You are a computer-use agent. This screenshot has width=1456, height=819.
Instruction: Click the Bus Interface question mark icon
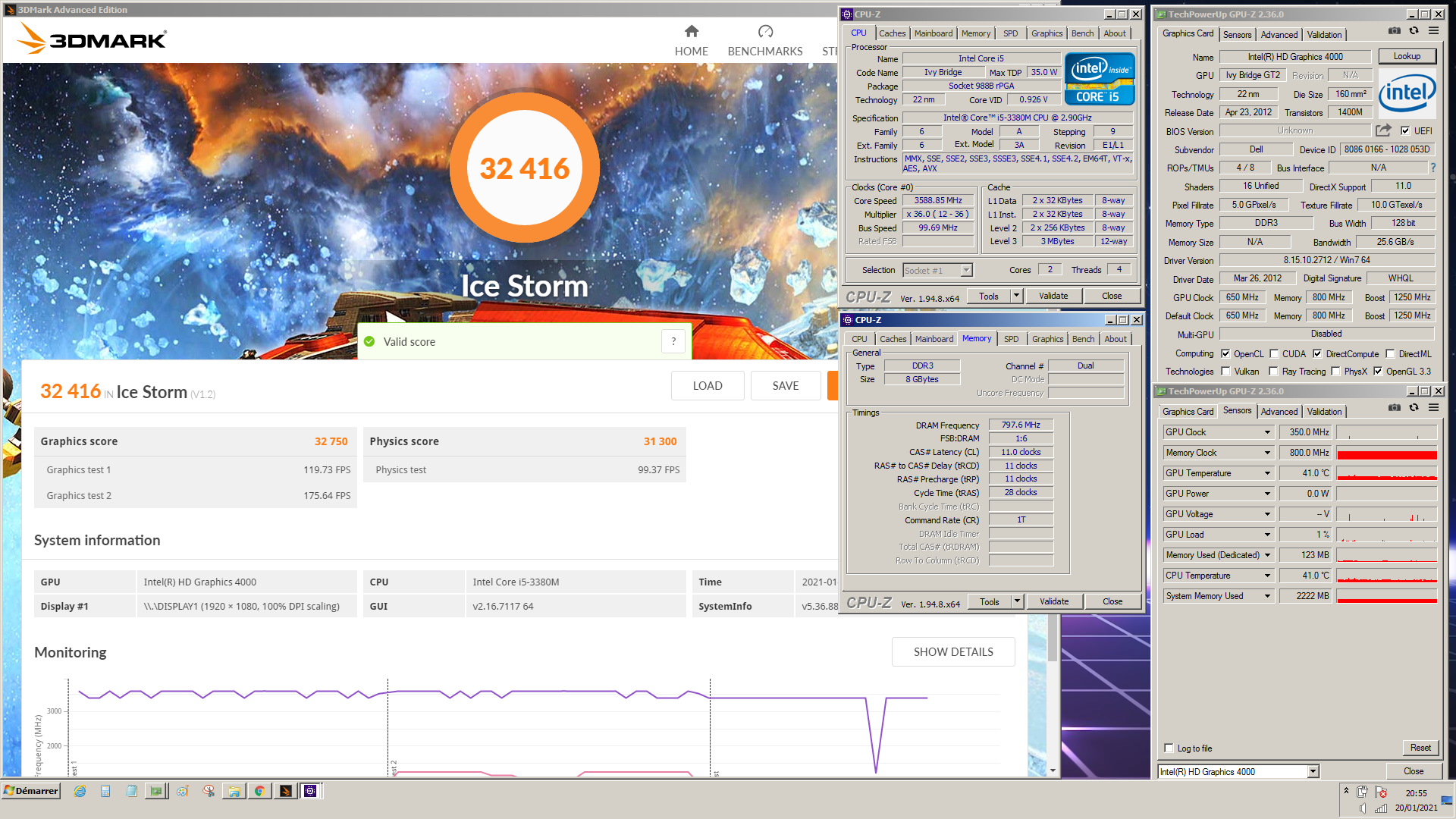point(1432,168)
